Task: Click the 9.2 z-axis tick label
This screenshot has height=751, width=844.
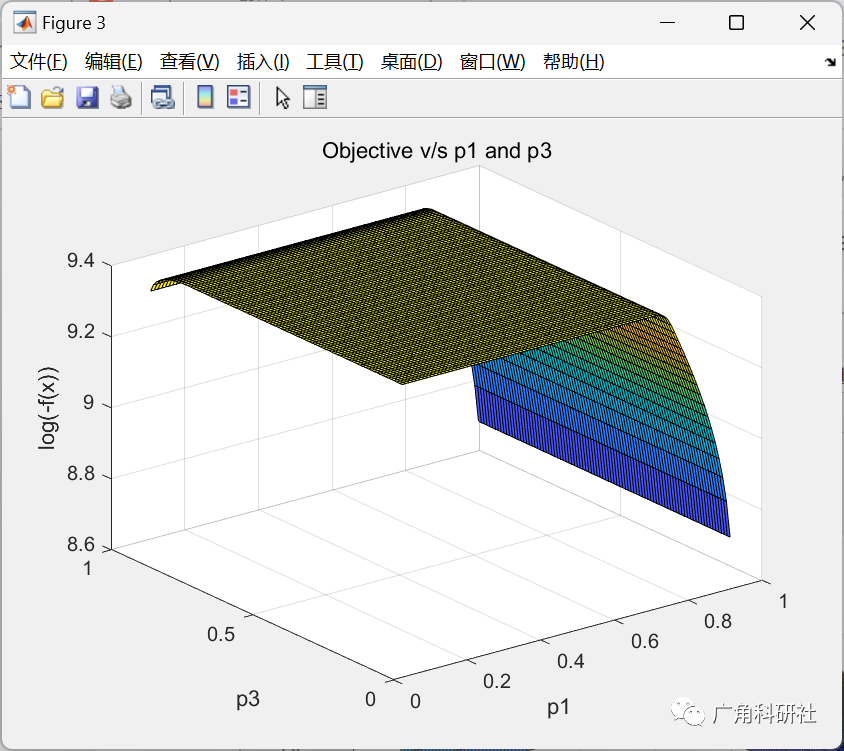Action: pyautogui.click(x=81, y=332)
